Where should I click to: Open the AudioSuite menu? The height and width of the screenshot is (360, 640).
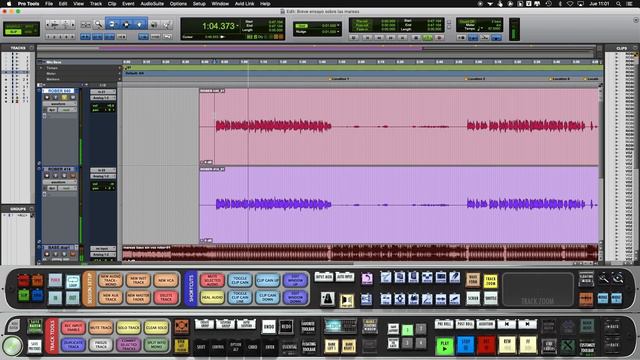(152, 4)
